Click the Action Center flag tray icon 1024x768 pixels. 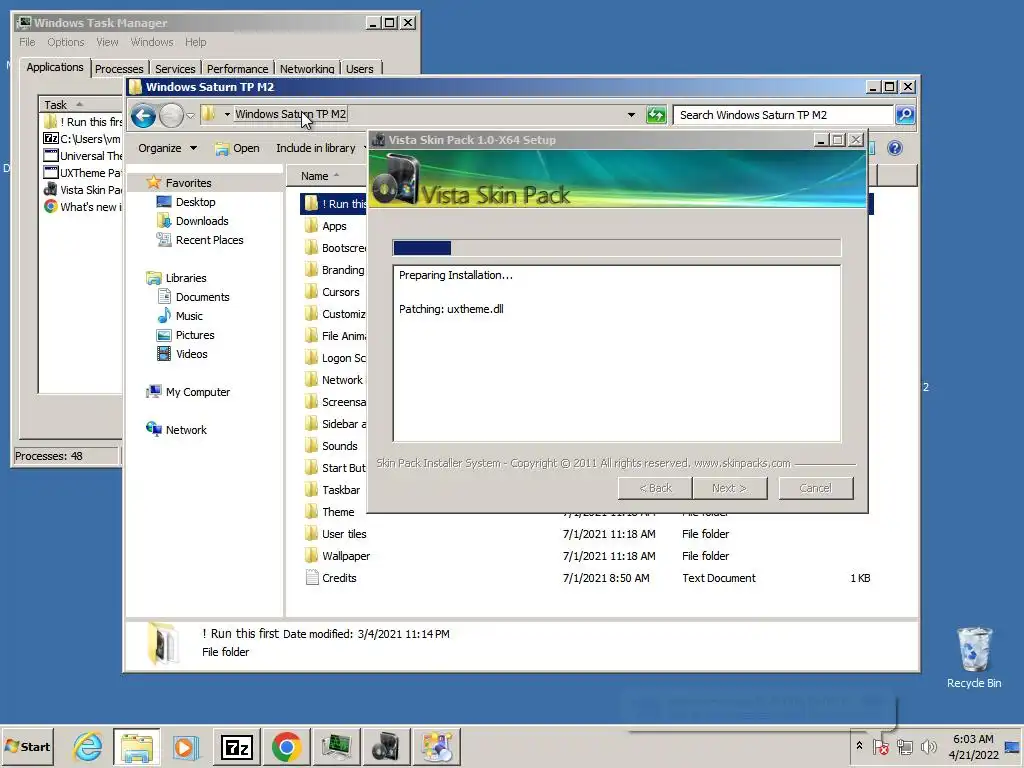click(880, 746)
